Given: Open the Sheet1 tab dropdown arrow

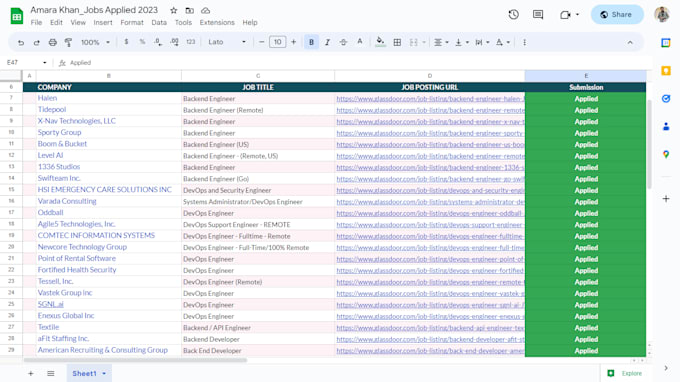Looking at the screenshot, I should [x=104, y=374].
